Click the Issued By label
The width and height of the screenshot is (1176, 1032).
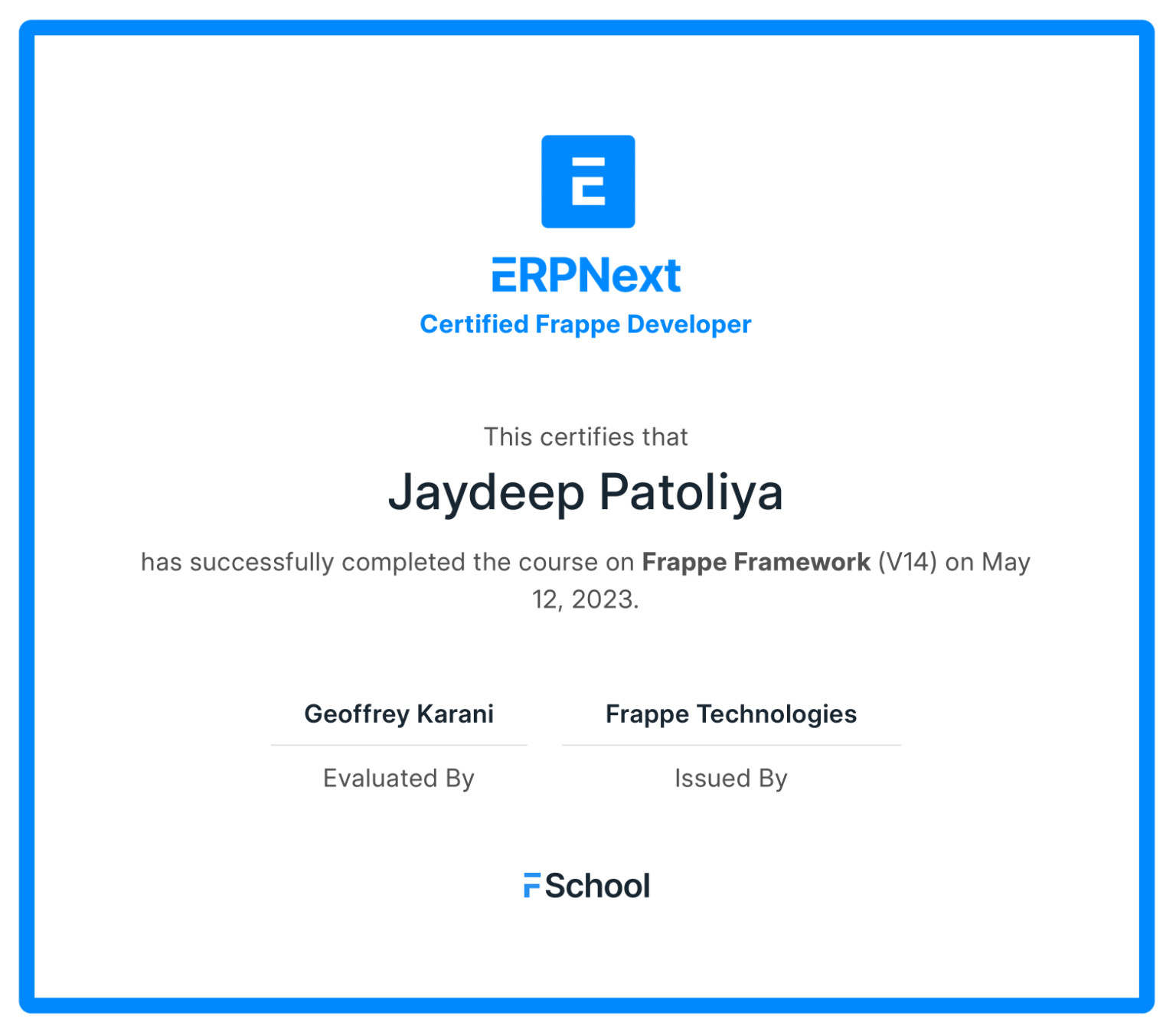(731, 778)
